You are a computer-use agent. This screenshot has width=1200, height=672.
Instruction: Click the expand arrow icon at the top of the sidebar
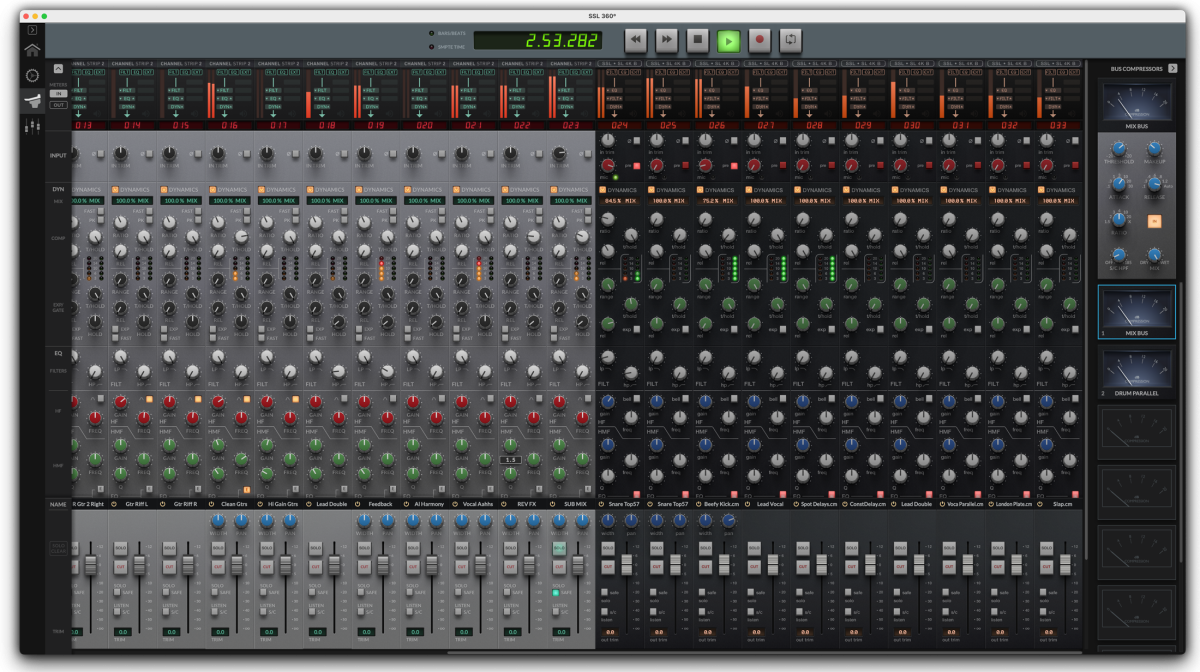(x=32, y=30)
